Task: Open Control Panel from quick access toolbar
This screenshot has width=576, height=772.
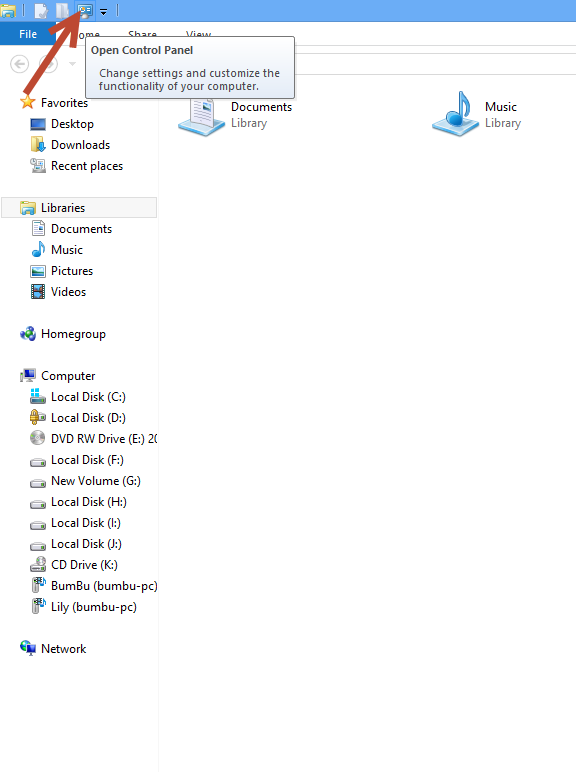Action: 85,10
